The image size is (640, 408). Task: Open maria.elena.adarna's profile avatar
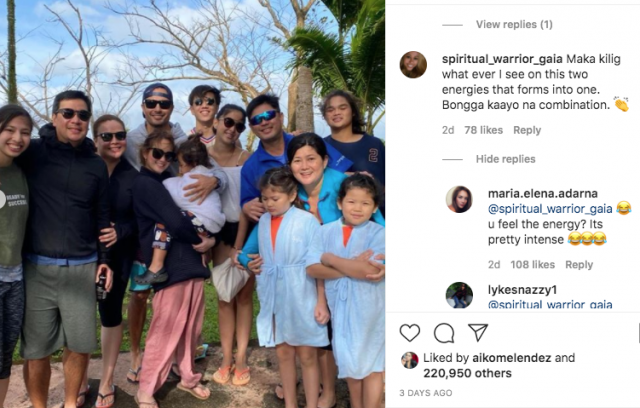pos(459,199)
